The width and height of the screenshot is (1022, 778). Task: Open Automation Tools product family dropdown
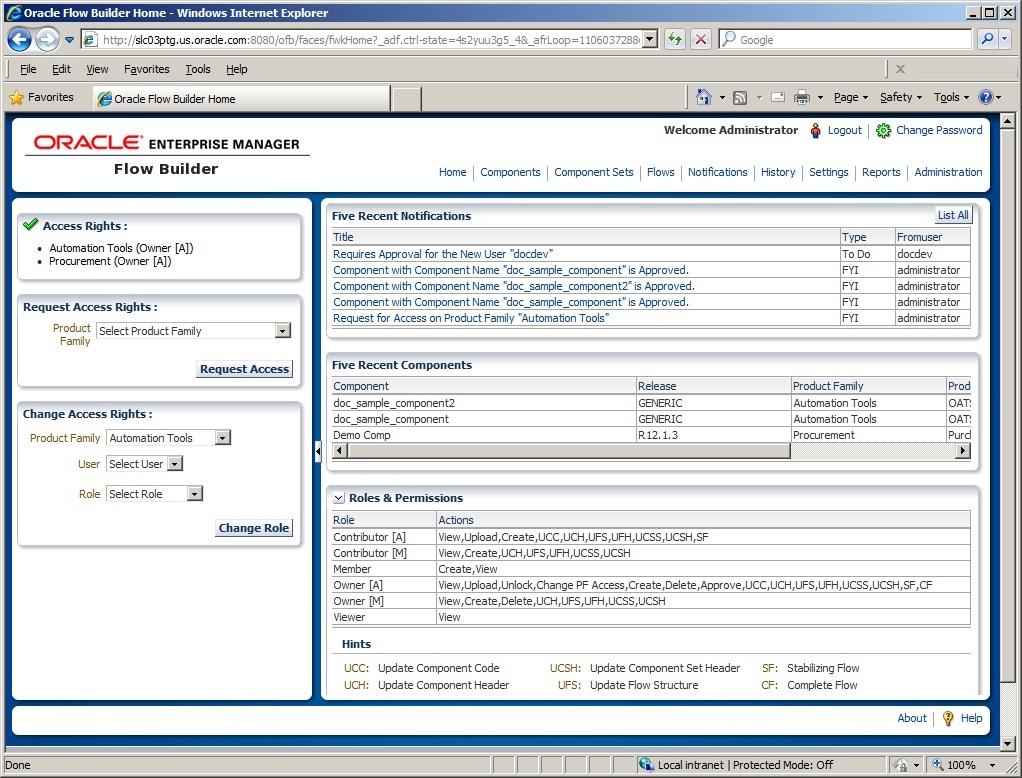click(x=223, y=438)
